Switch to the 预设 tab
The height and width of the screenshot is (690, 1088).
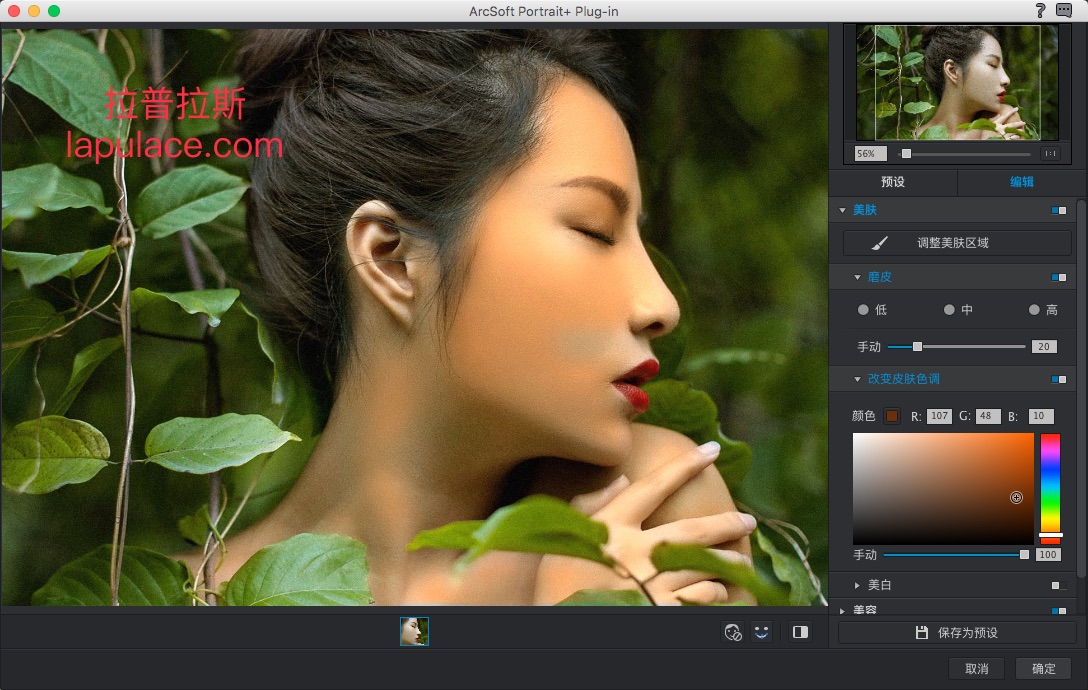point(893,182)
